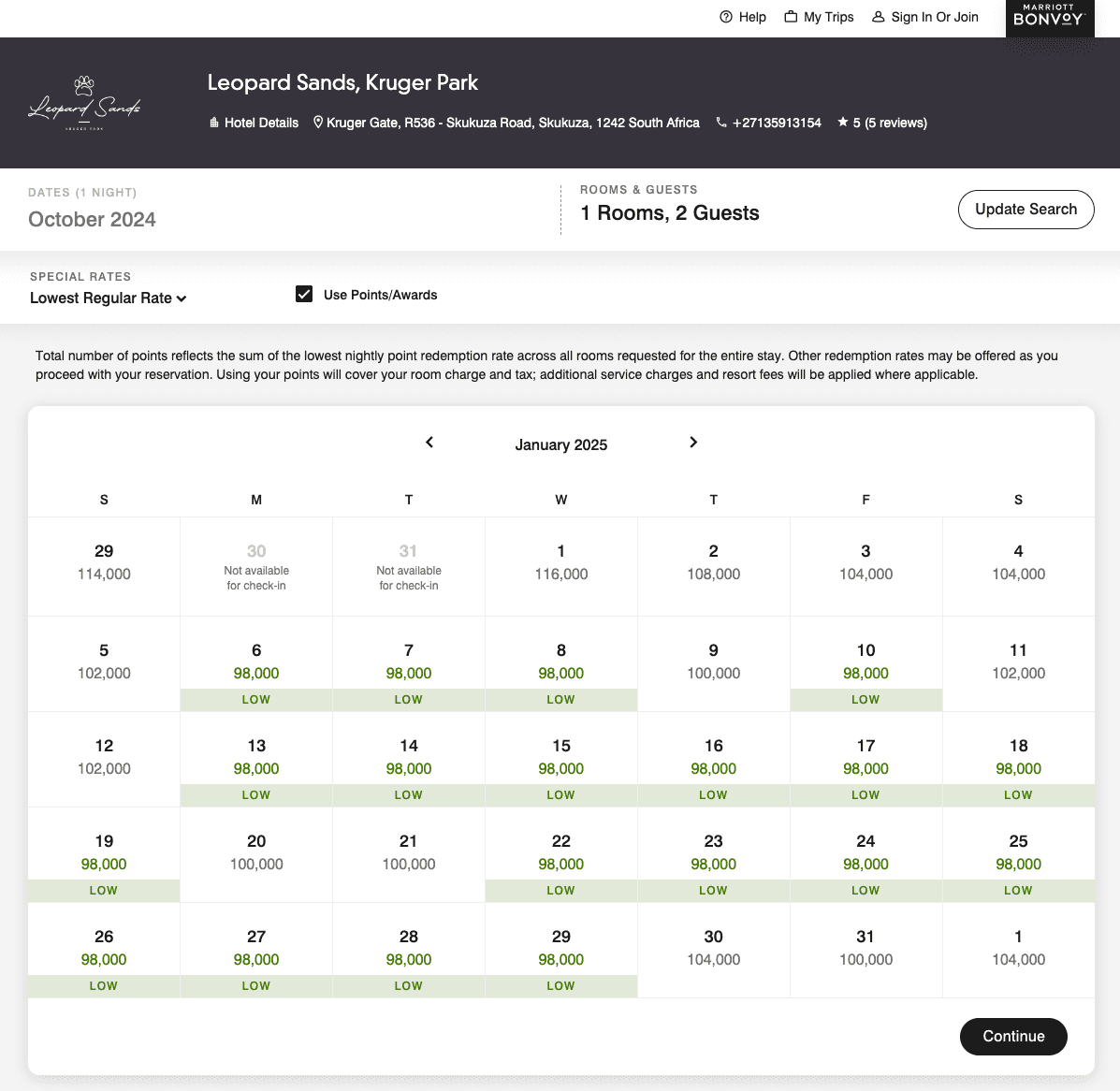Screen dimensions: 1120x1091
Task: Click the map pin address icon
Action: tap(318, 123)
